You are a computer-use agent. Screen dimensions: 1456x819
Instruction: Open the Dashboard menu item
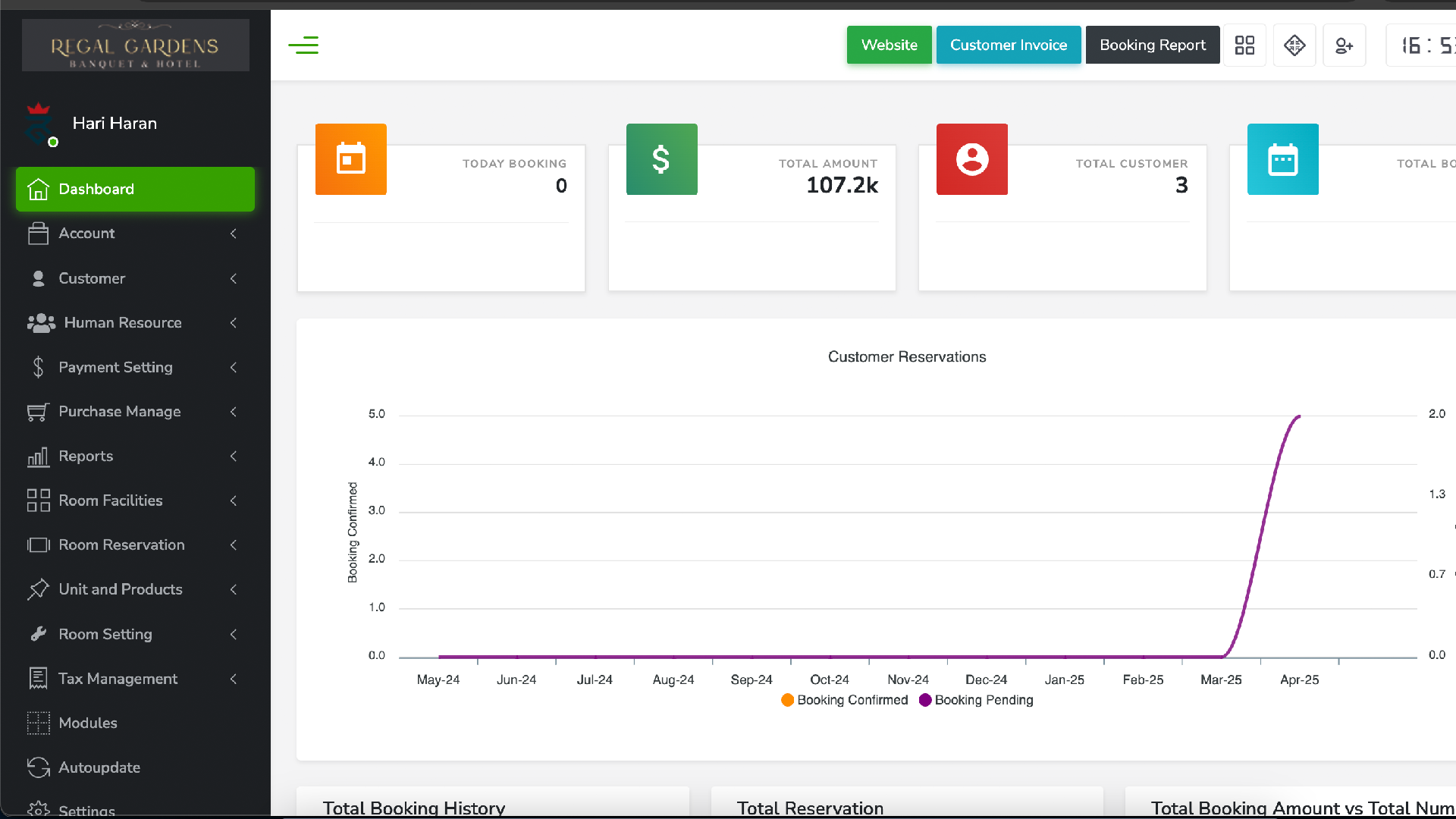[135, 190]
